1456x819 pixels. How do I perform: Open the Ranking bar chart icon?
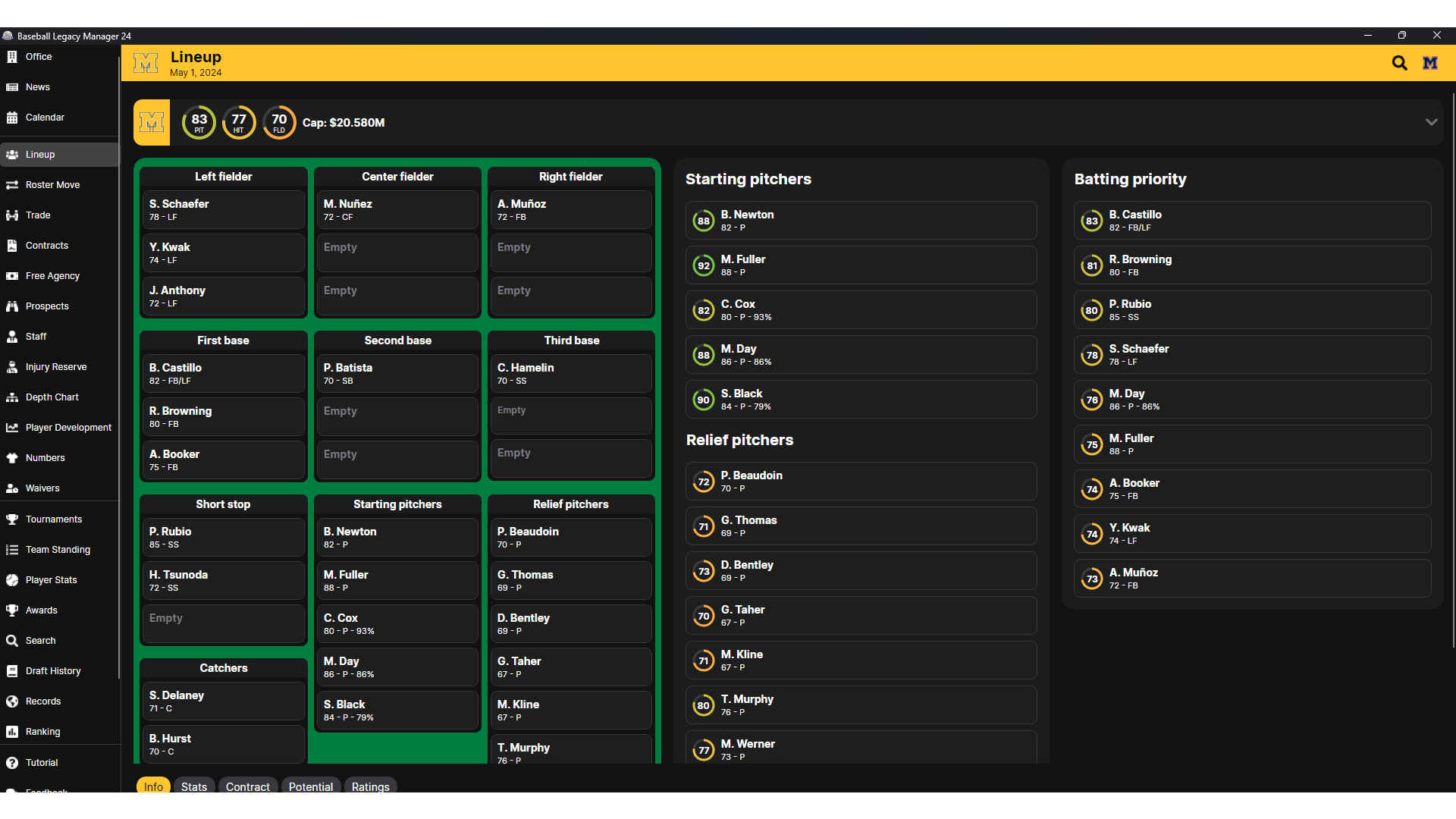12,732
